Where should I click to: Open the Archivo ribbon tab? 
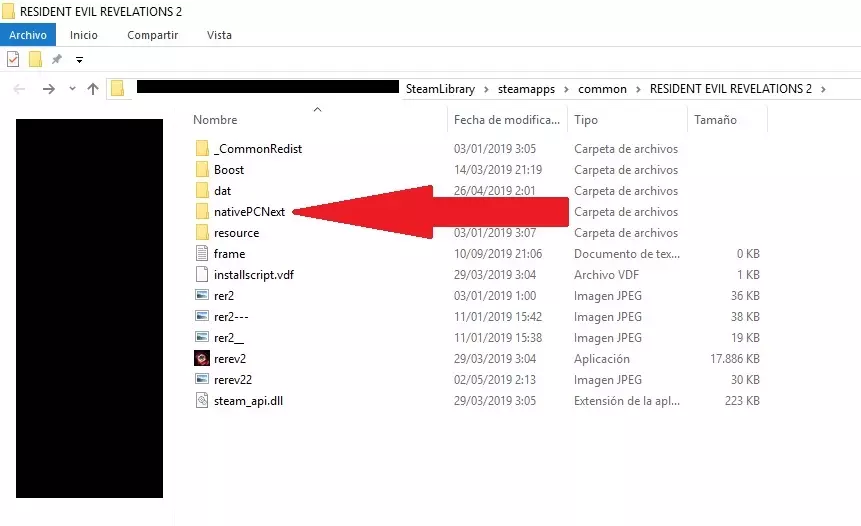27,35
